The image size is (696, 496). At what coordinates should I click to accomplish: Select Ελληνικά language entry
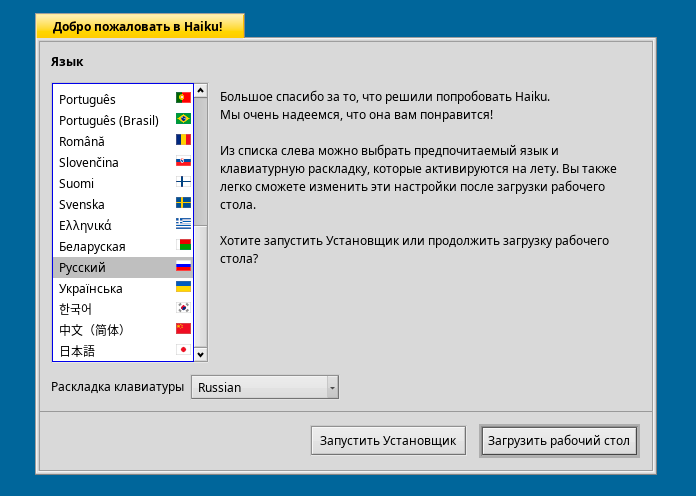123,225
